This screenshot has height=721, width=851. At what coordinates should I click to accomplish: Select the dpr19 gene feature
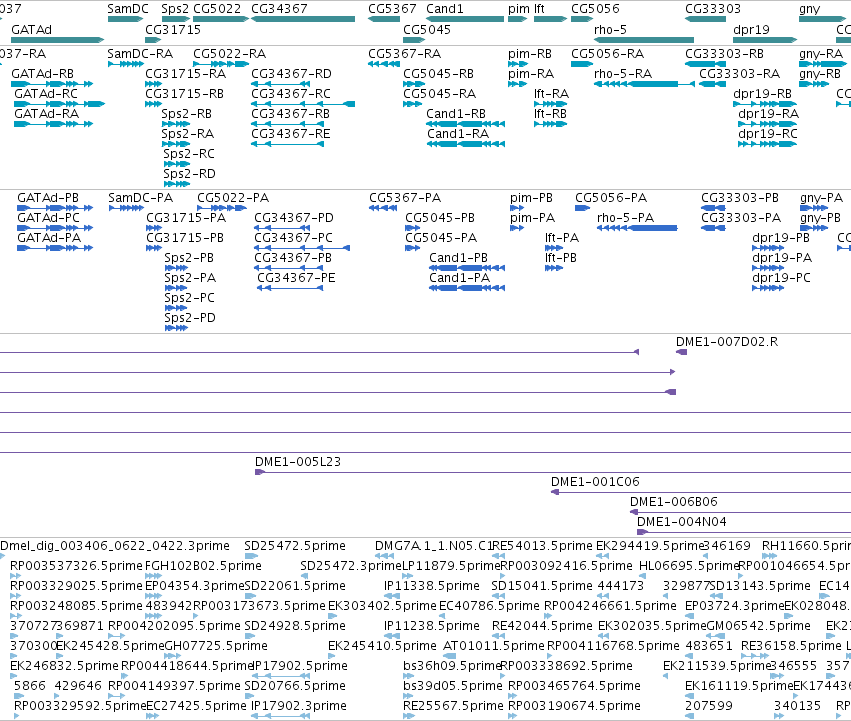click(765, 40)
